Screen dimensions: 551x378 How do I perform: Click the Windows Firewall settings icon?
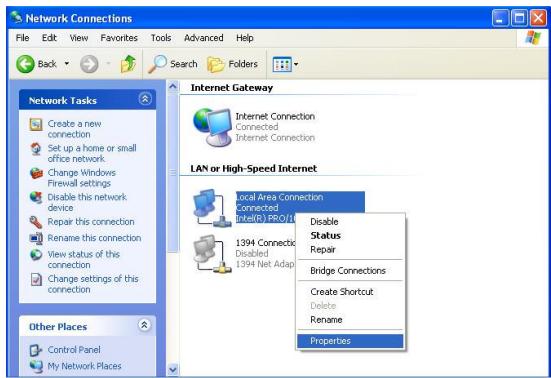36,174
